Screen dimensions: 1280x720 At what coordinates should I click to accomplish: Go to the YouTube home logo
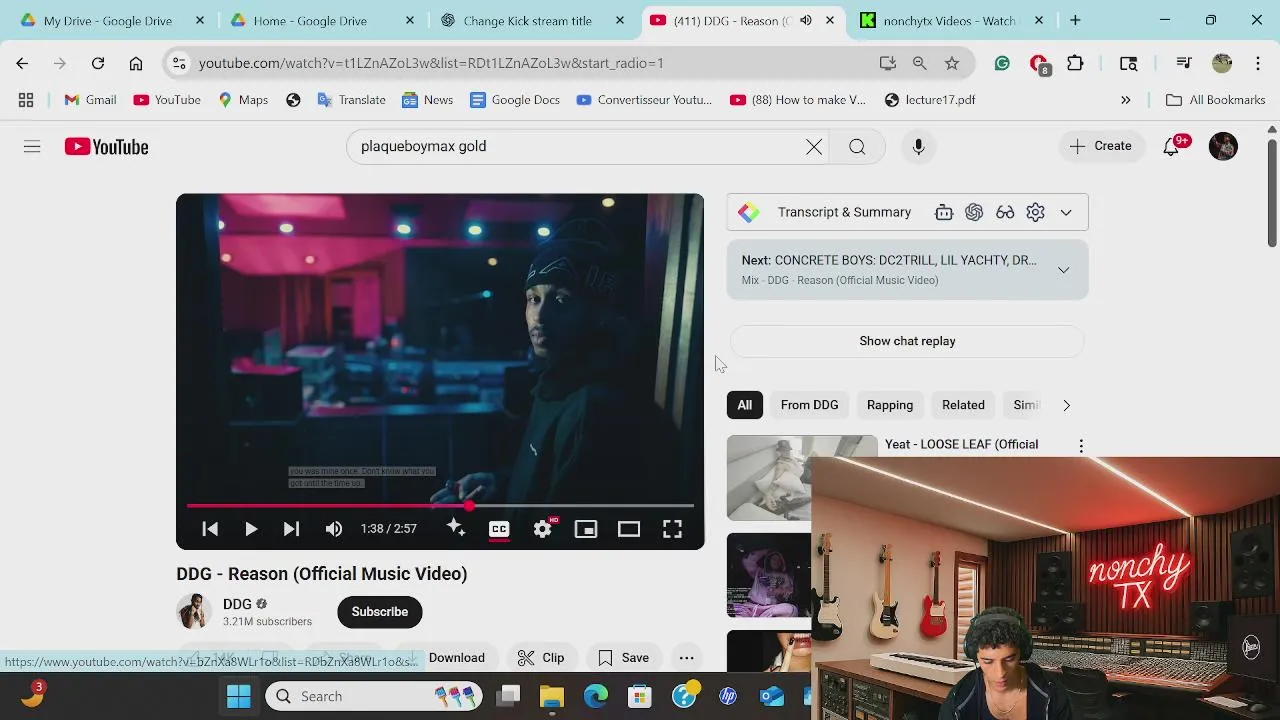(x=106, y=147)
